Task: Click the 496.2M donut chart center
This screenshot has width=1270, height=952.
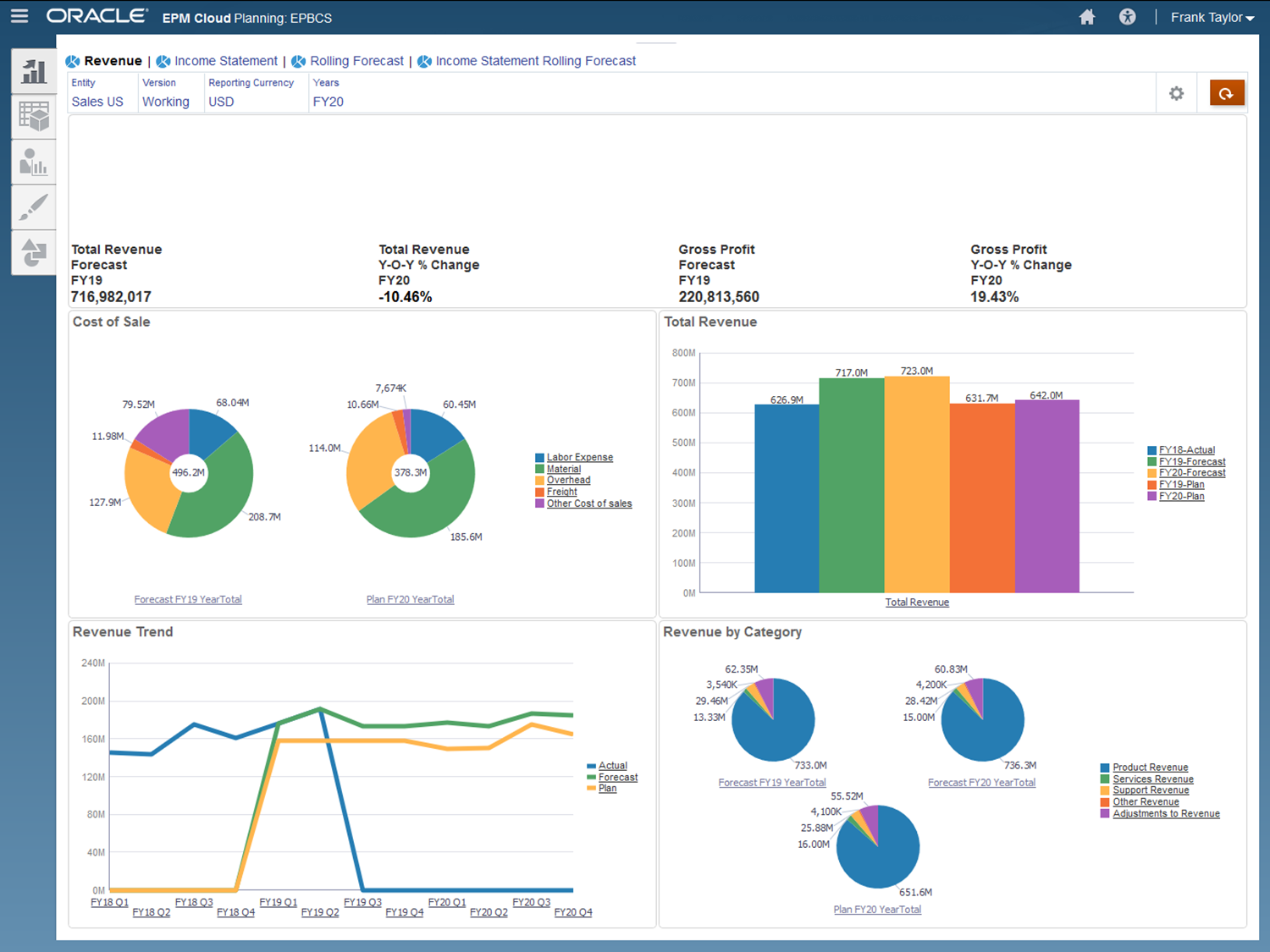Action: click(188, 472)
